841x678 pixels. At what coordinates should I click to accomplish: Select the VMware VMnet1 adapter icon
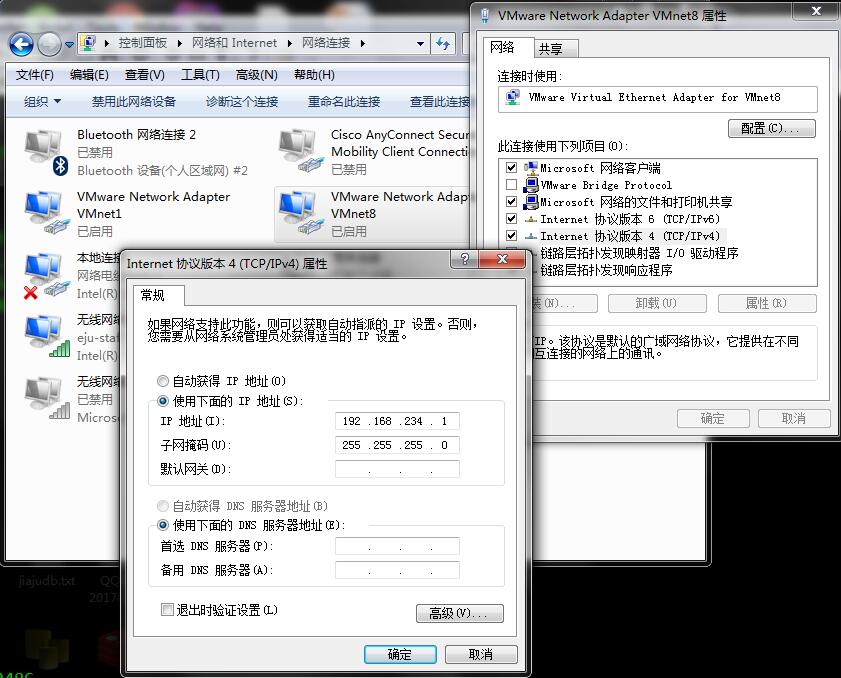click(x=46, y=212)
